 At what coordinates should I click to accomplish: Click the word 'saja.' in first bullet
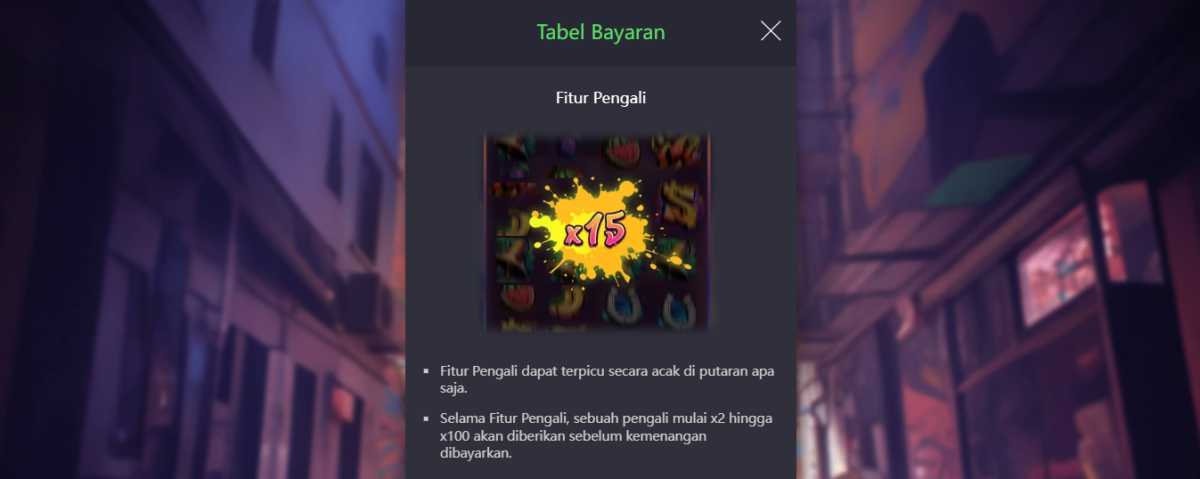point(454,389)
